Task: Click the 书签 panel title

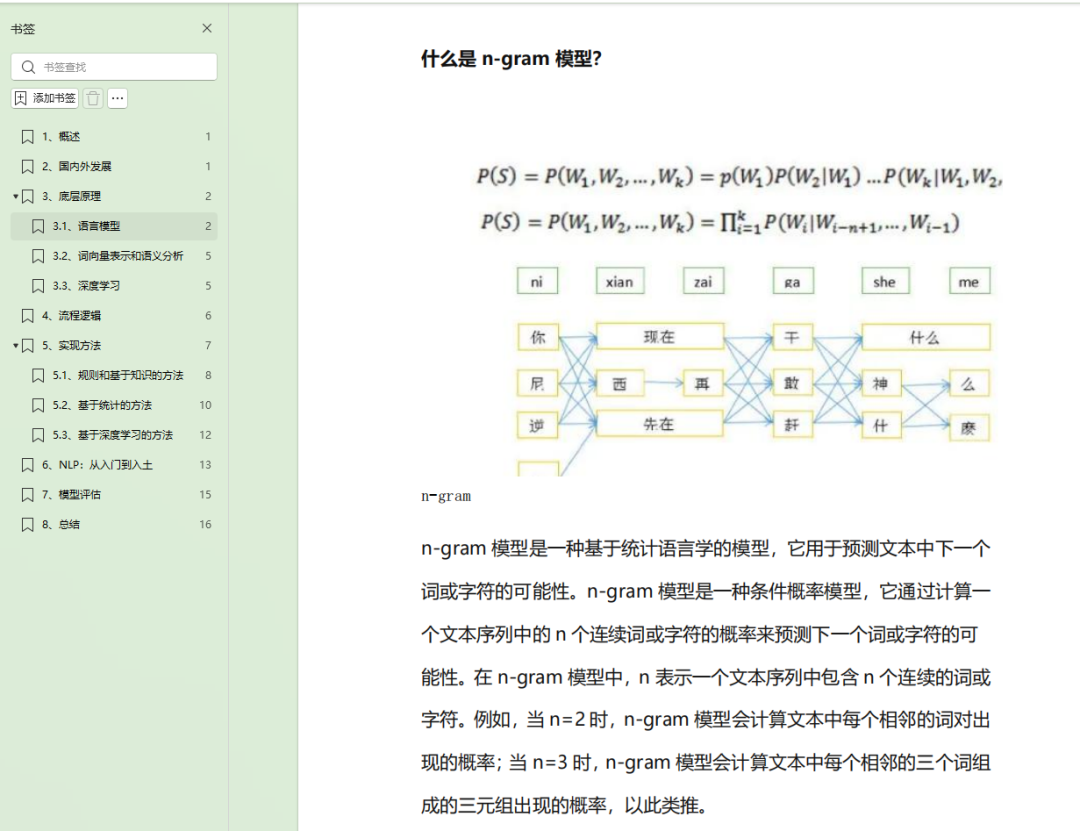Action: click(23, 29)
